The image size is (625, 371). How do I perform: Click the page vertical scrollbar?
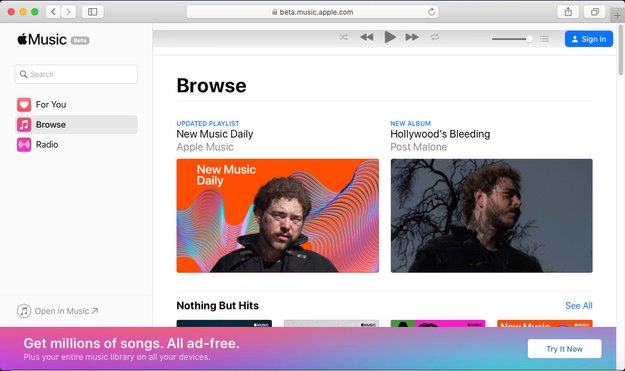(621, 50)
